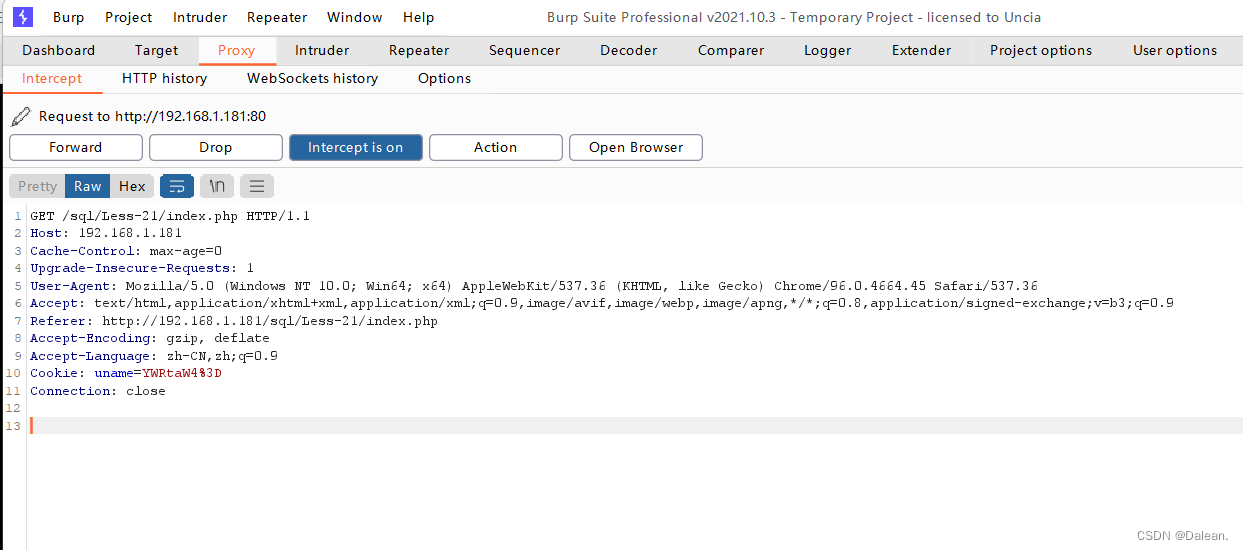Click the Request to http://192.168.1.181:80 label

152,116
